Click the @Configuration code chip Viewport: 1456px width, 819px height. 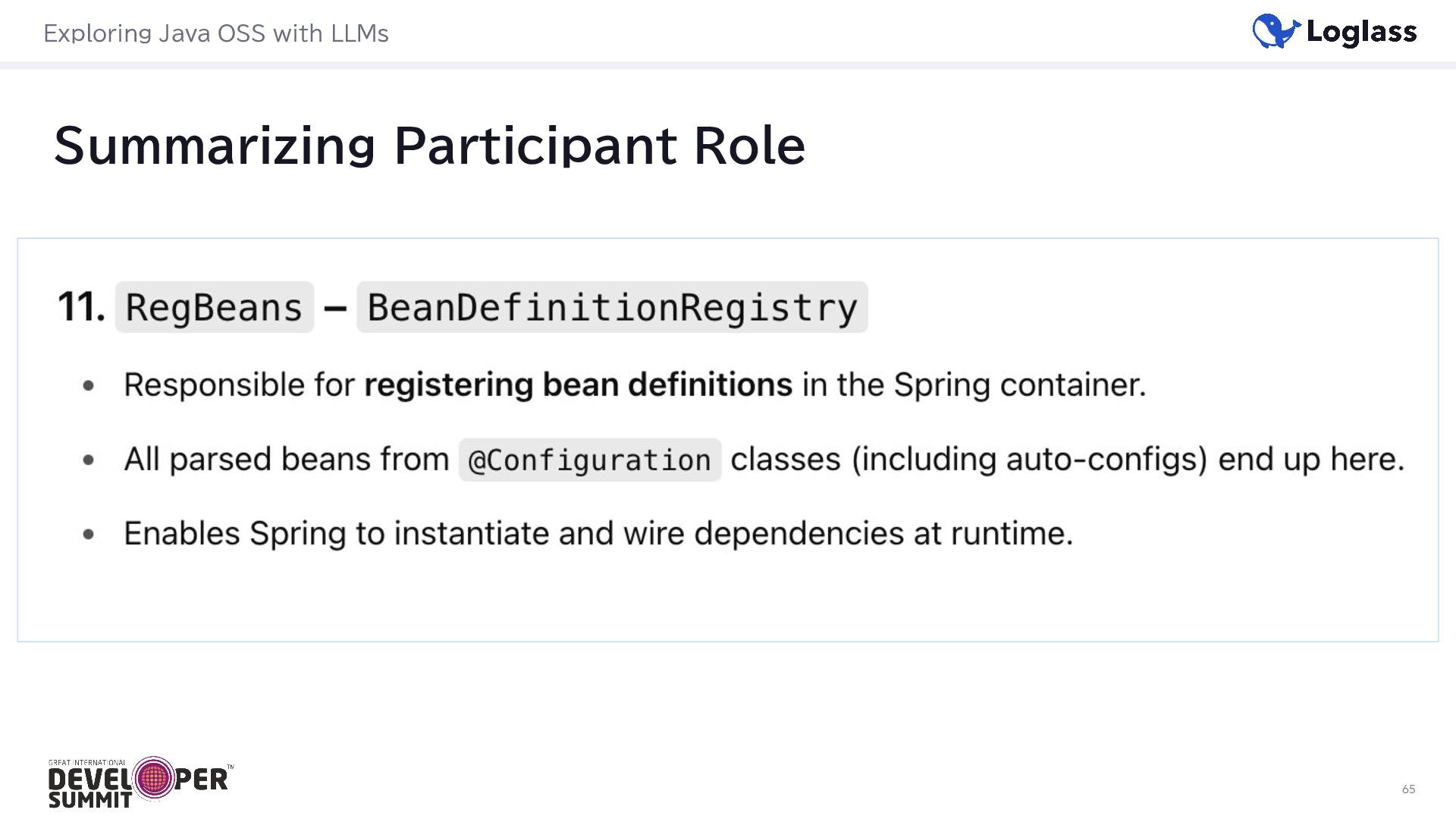point(589,460)
